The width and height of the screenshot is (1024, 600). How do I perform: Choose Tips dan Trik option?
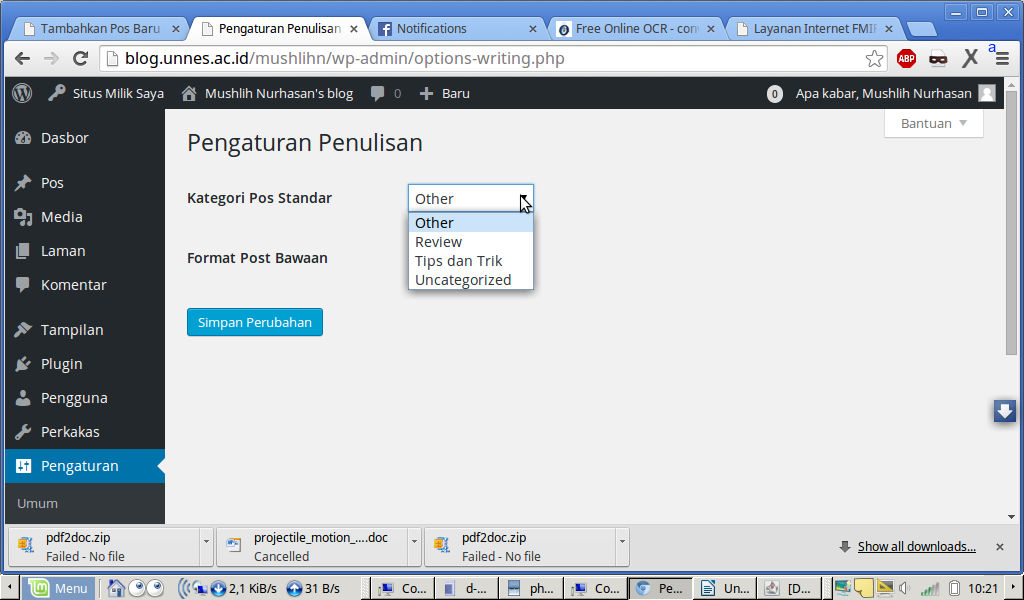(x=471, y=261)
